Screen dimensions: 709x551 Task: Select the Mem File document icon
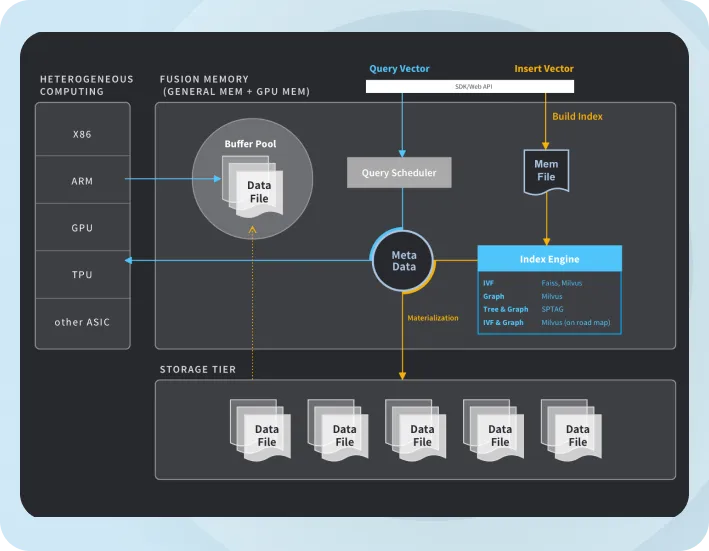click(546, 172)
